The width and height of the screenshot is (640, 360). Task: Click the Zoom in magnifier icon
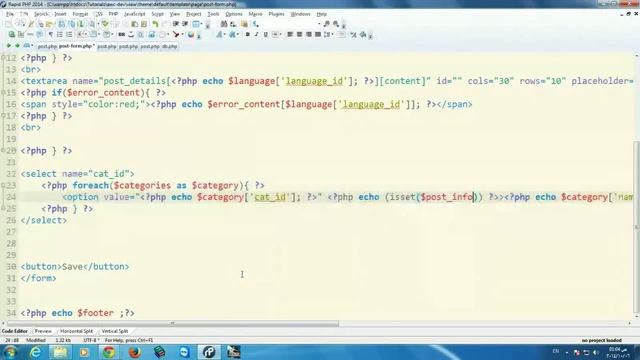tap(327, 24)
